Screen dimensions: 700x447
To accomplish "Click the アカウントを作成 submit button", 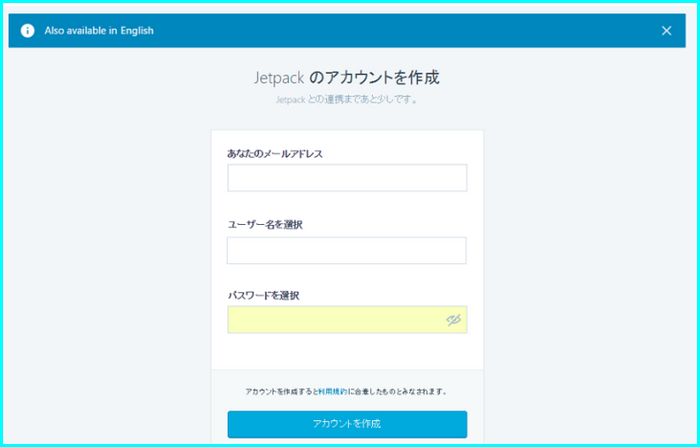I will pyautogui.click(x=347, y=424).
